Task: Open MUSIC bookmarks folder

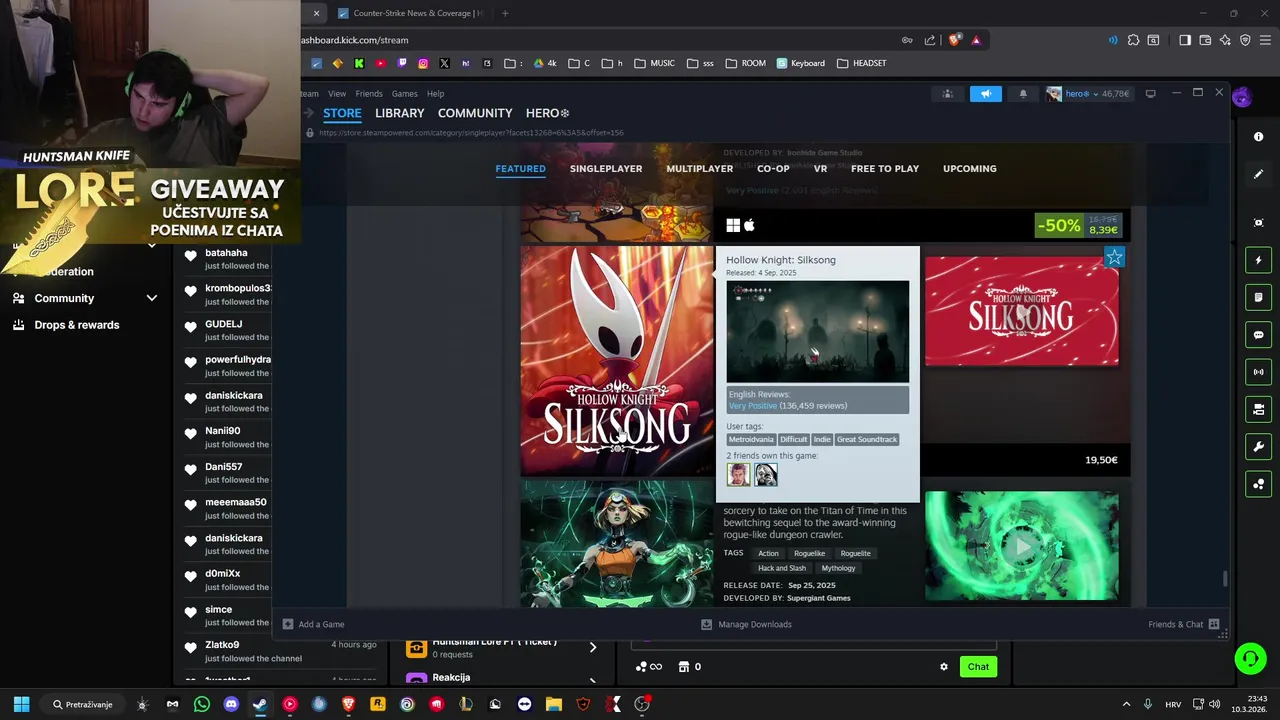Action: [655, 63]
